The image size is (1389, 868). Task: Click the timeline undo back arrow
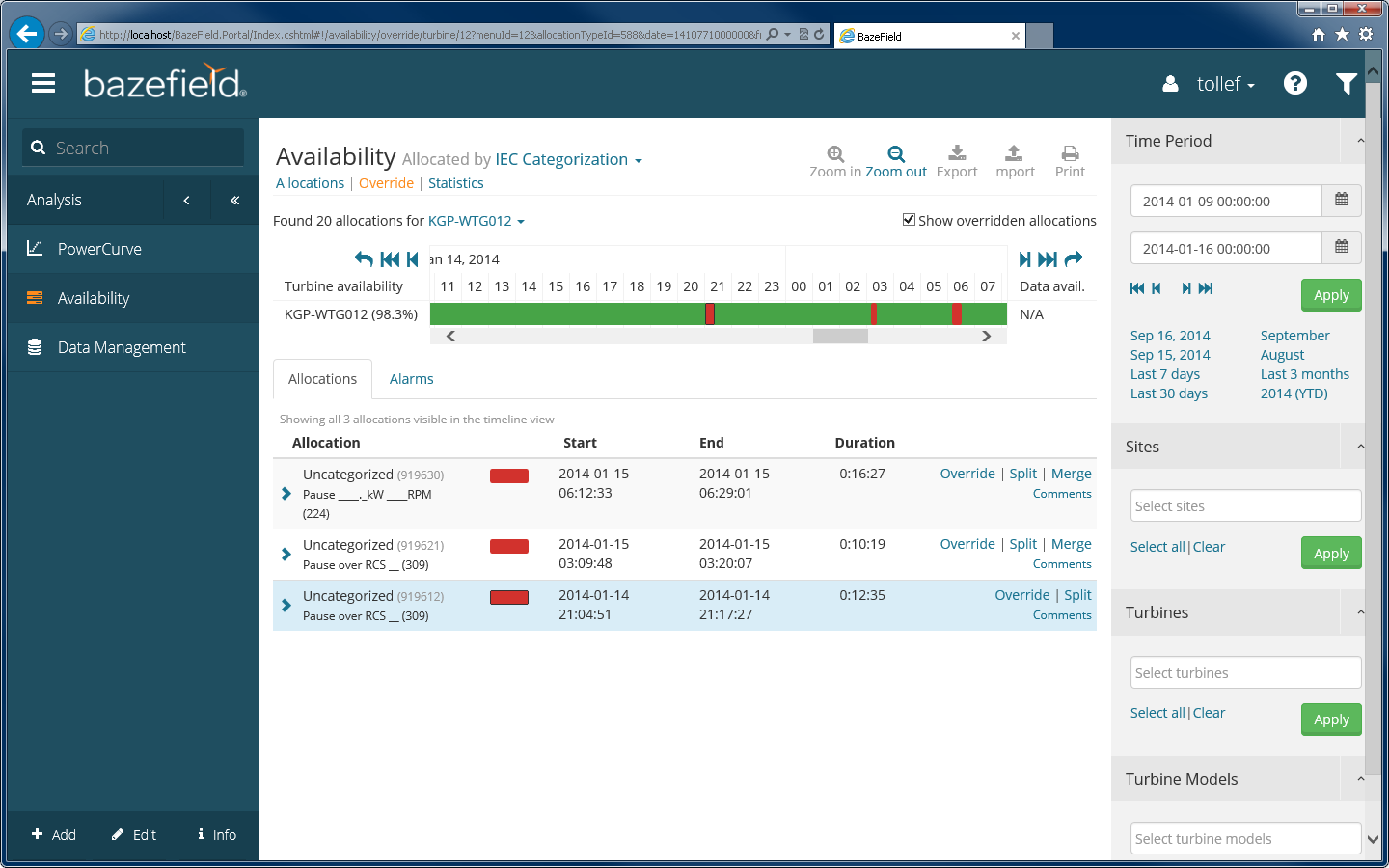click(x=364, y=258)
